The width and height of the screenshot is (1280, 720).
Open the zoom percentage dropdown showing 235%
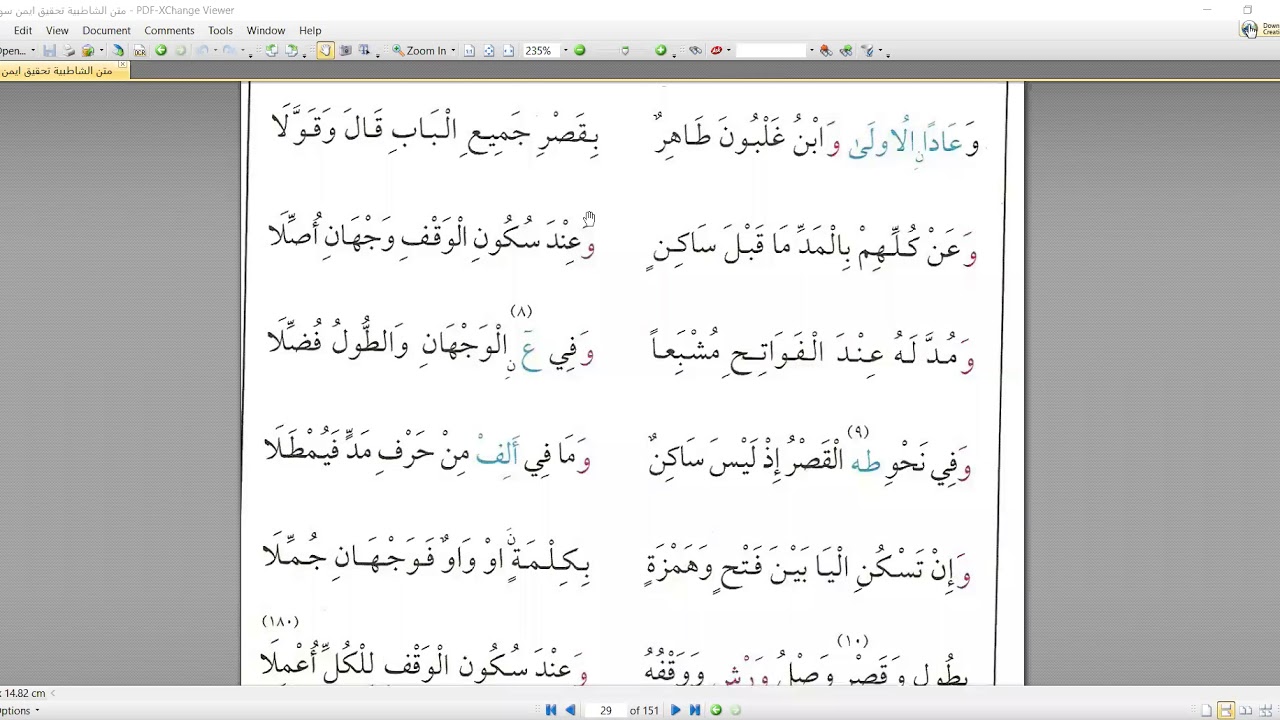tap(566, 50)
